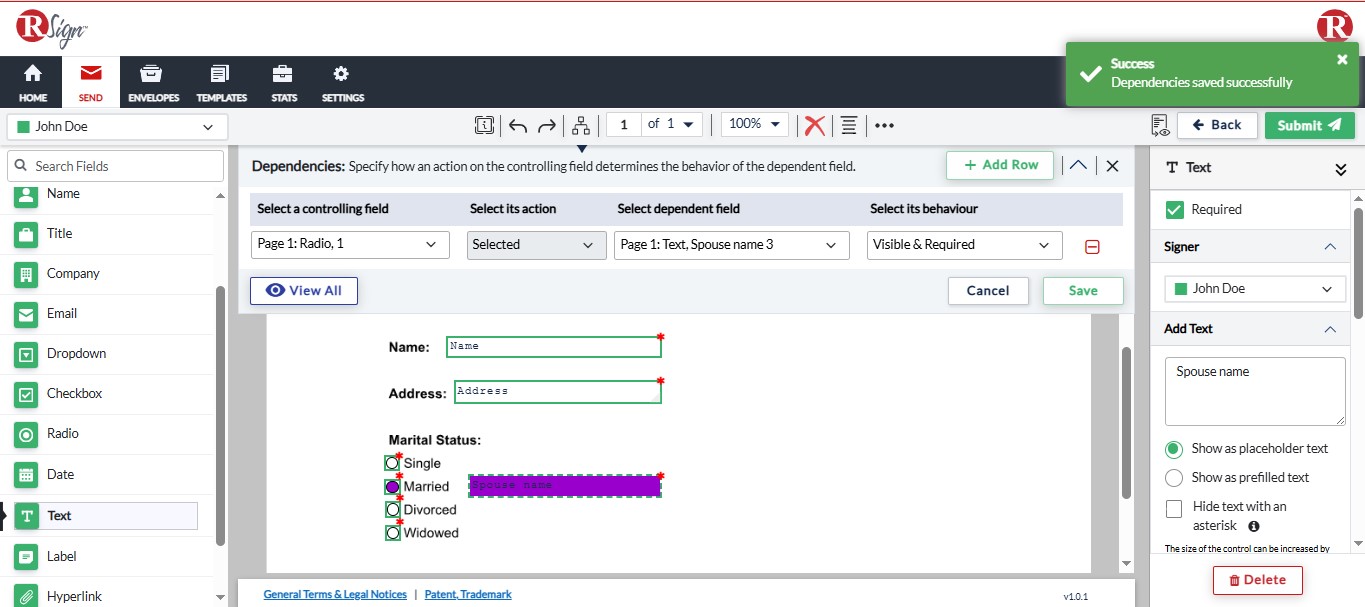The height and width of the screenshot is (607, 1365).
Task: Open the Envelopes section
Action: [150, 82]
